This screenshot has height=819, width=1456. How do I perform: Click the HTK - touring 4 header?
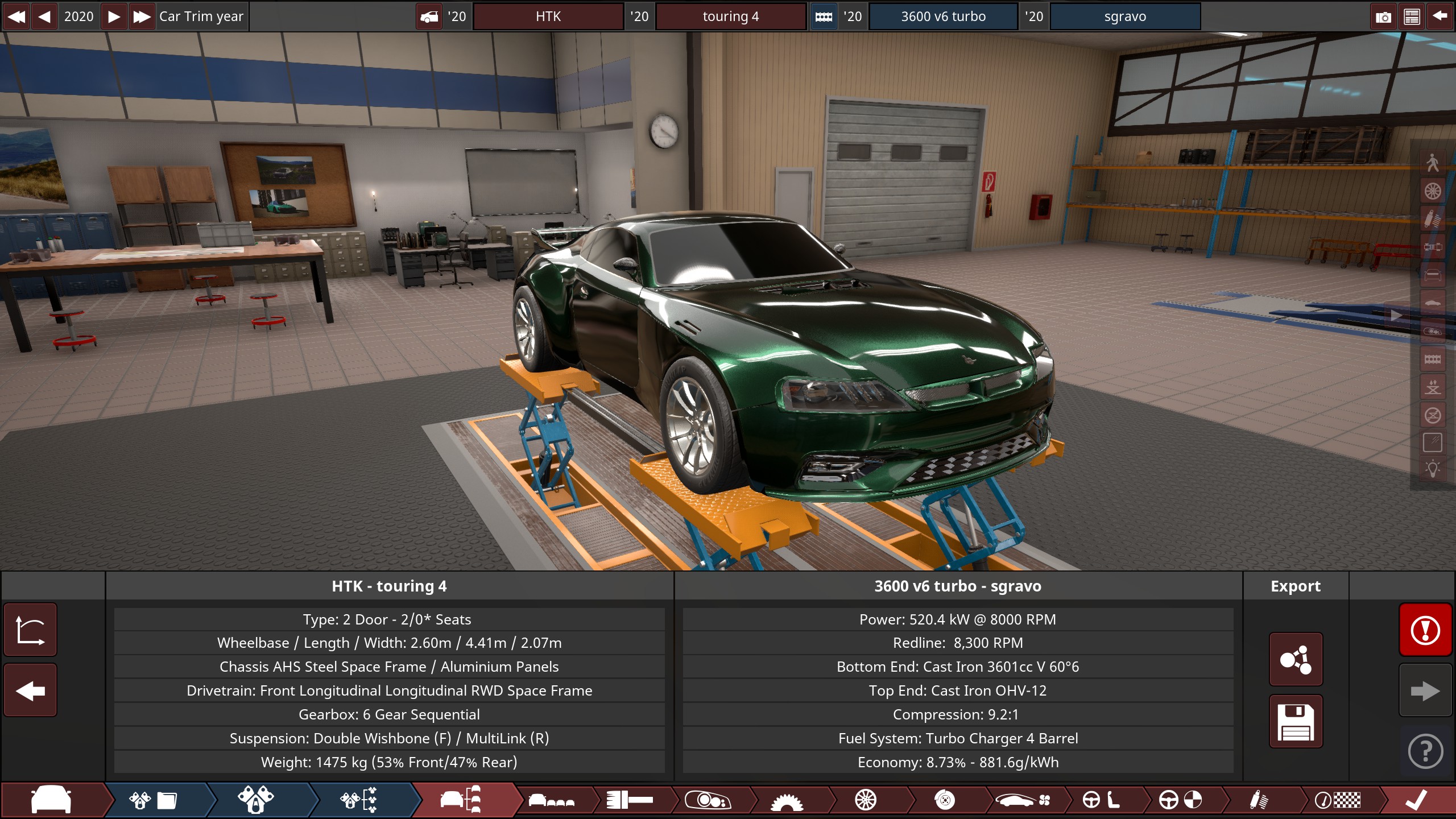[x=390, y=586]
